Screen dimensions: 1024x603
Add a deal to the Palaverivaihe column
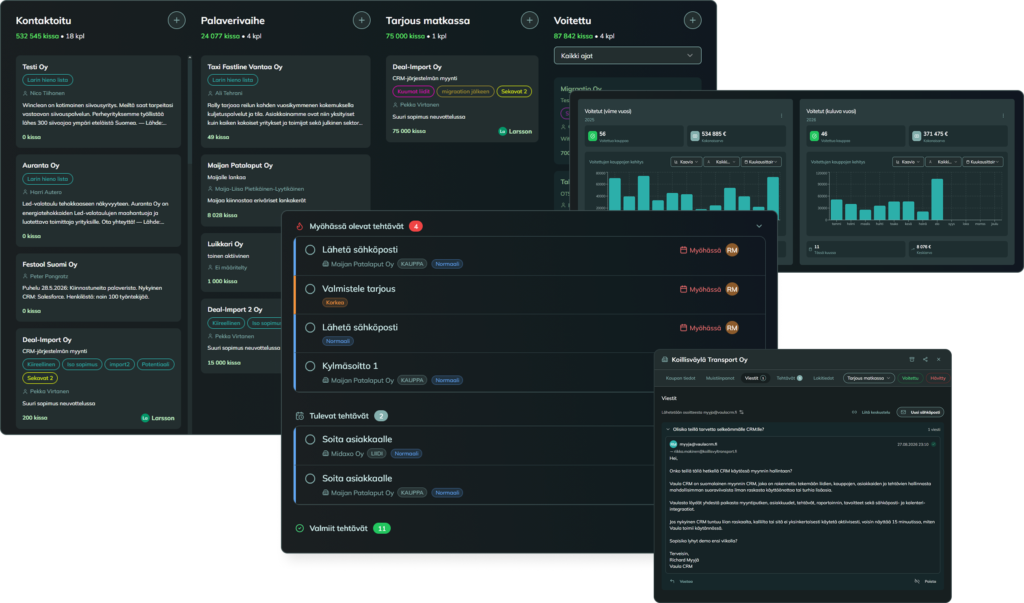click(x=361, y=20)
